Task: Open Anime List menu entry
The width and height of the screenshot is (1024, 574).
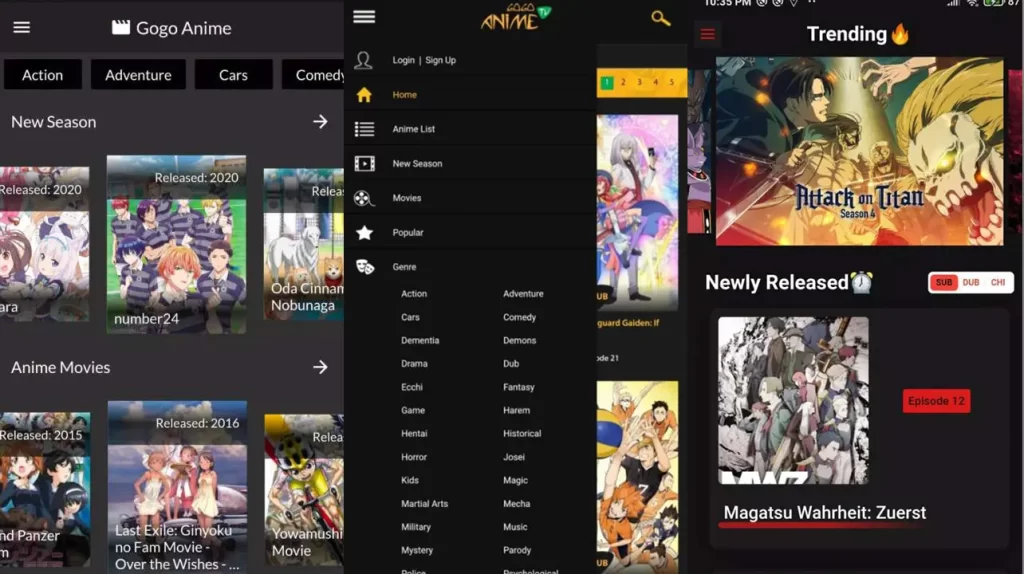Action: coord(413,129)
